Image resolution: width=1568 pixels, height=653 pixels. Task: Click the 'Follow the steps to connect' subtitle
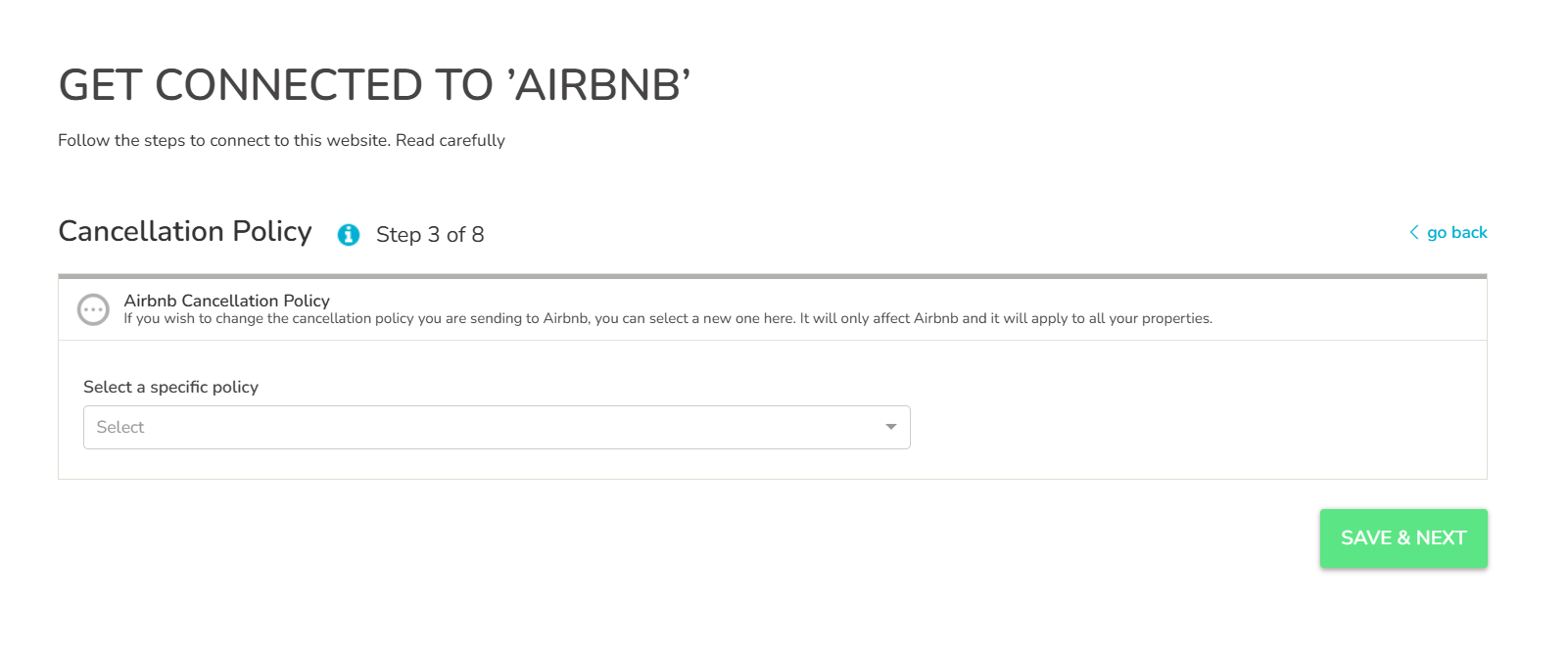[224, 140]
